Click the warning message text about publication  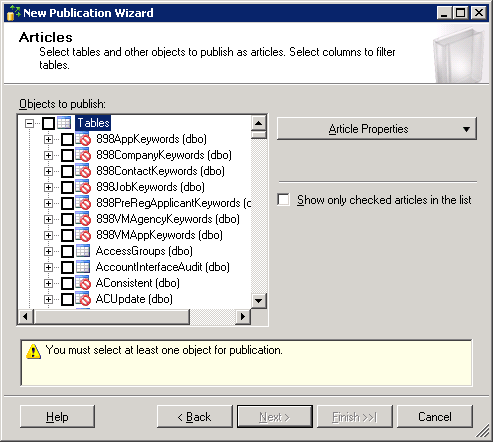point(164,350)
